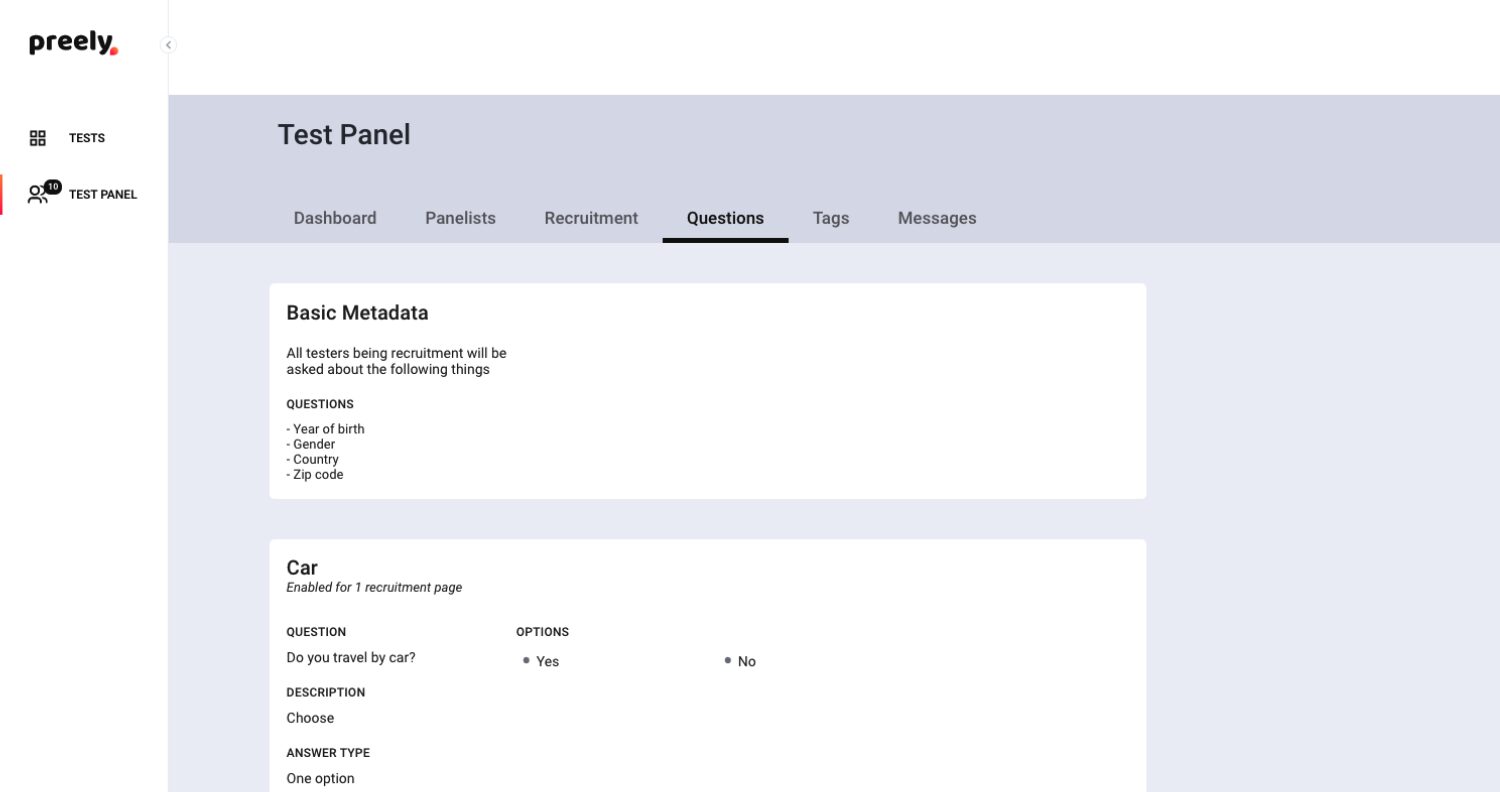
Task: Click the Car question card title
Action: (302, 568)
